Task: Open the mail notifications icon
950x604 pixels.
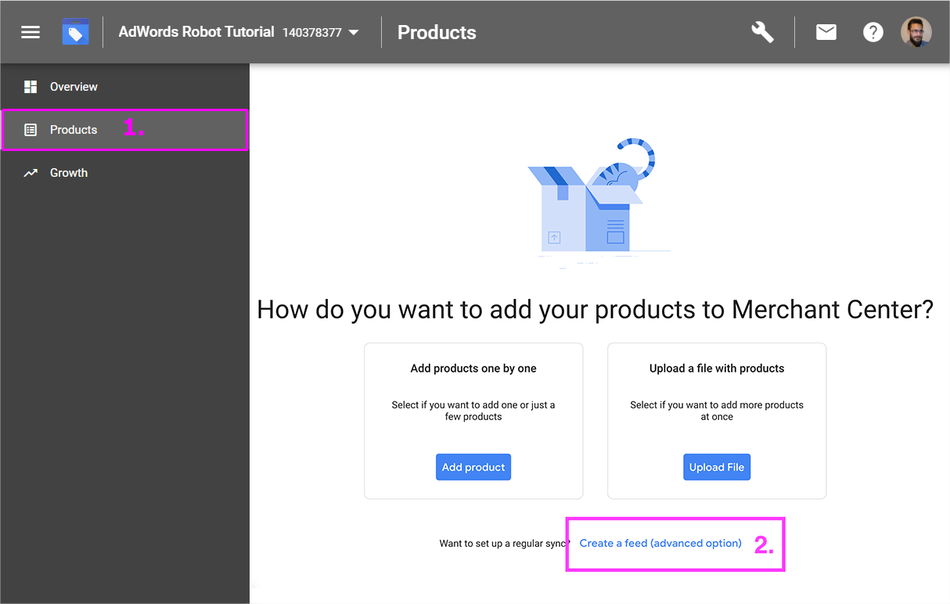Action: 826,32
